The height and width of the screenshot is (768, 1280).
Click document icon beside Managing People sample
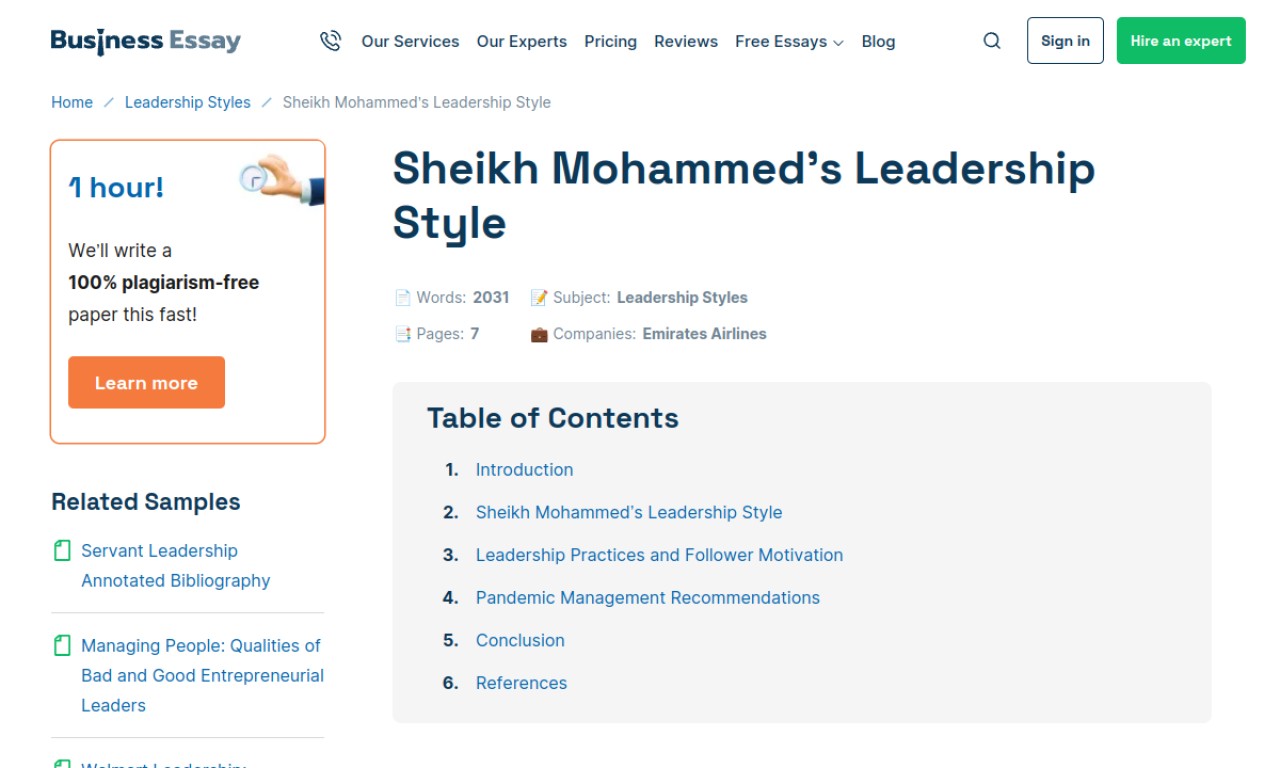tap(62, 645)
